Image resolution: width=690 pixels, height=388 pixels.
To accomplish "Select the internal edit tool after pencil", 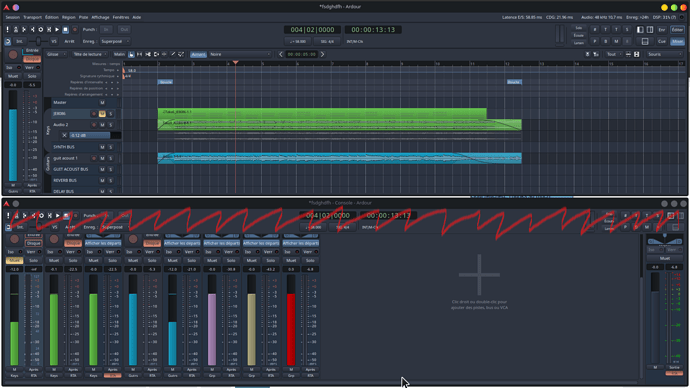I will click(181, 54).
